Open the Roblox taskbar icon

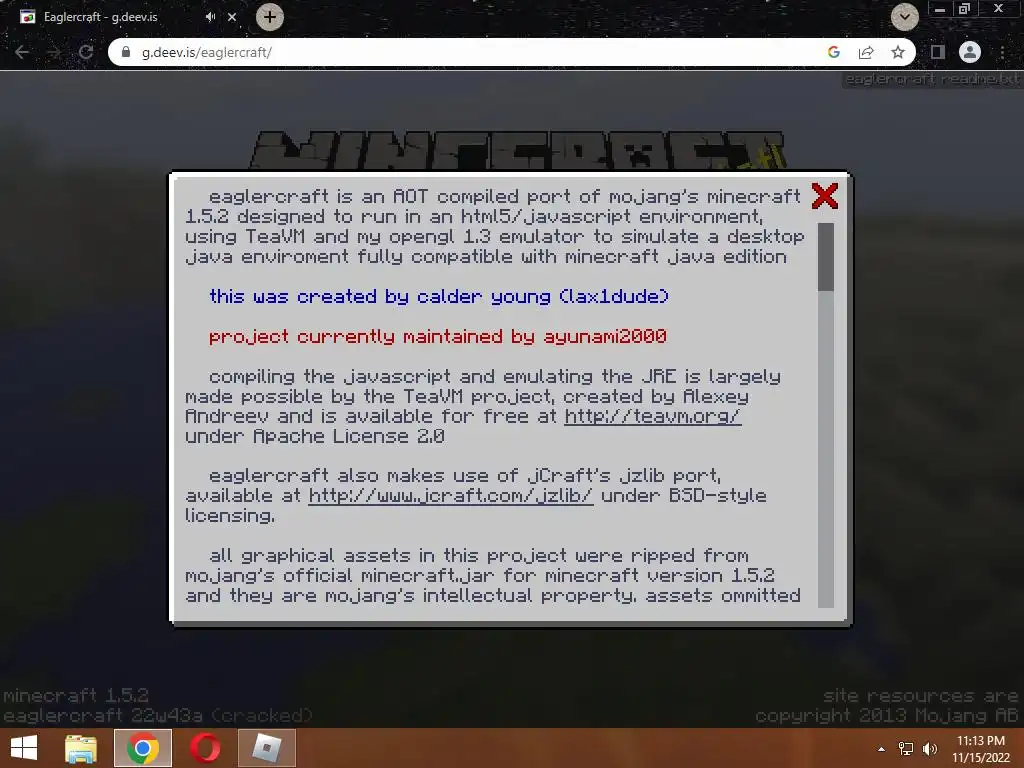click(x=266, y=748)
